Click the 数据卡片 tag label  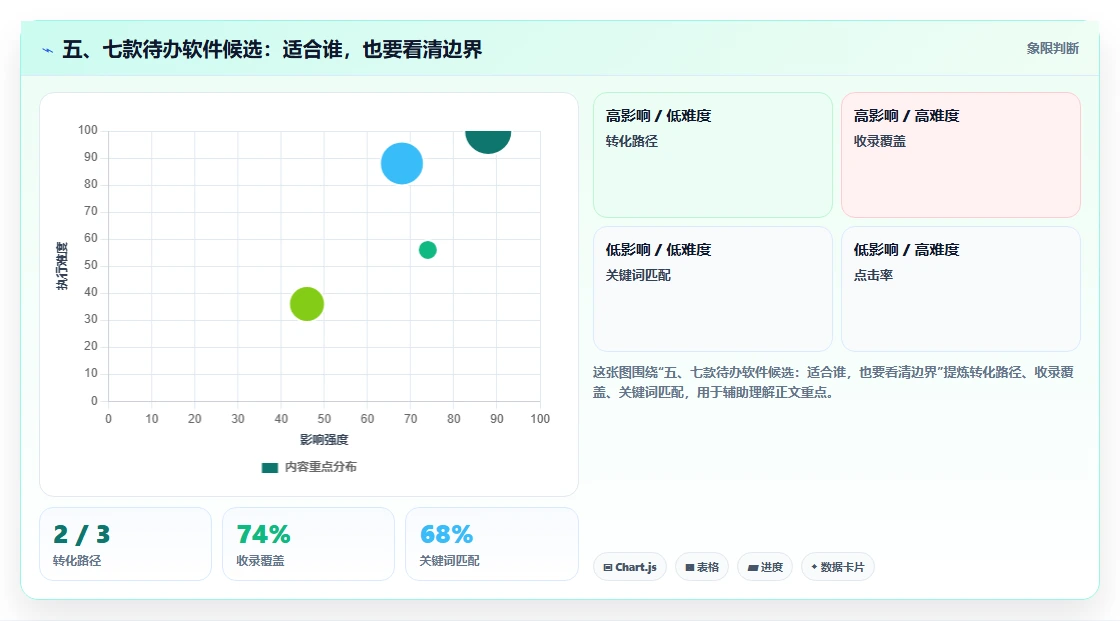842,567
